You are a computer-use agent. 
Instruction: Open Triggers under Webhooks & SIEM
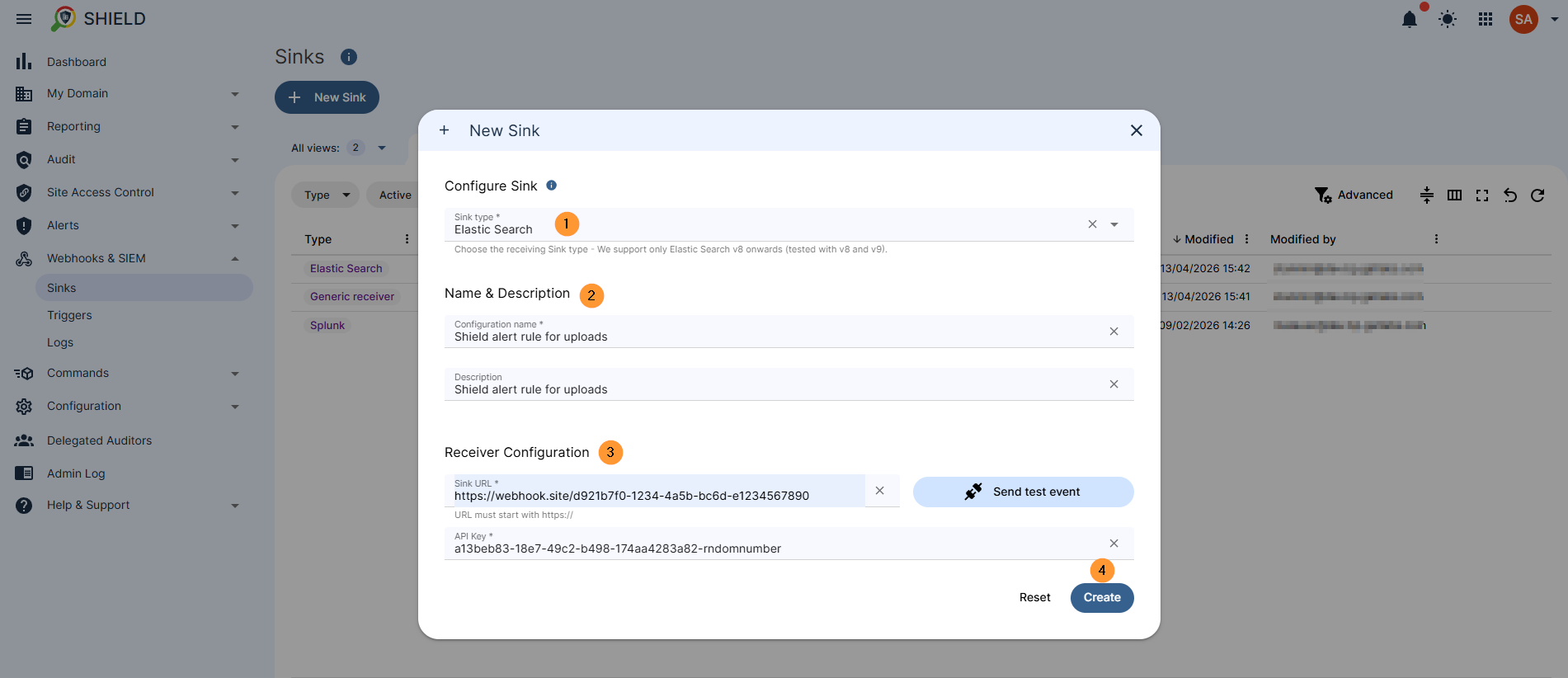(69, 315)
